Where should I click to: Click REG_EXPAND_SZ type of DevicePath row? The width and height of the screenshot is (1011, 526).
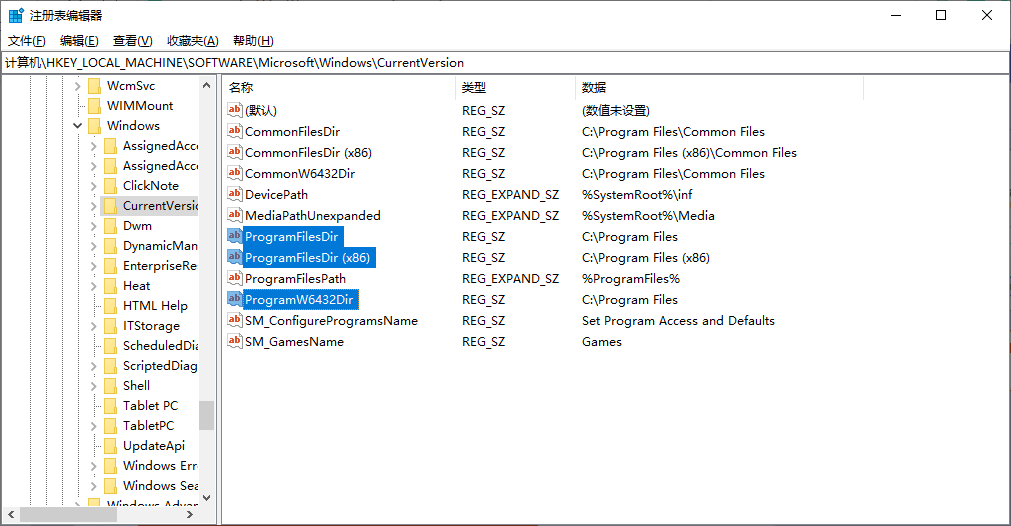coord(510,195)
